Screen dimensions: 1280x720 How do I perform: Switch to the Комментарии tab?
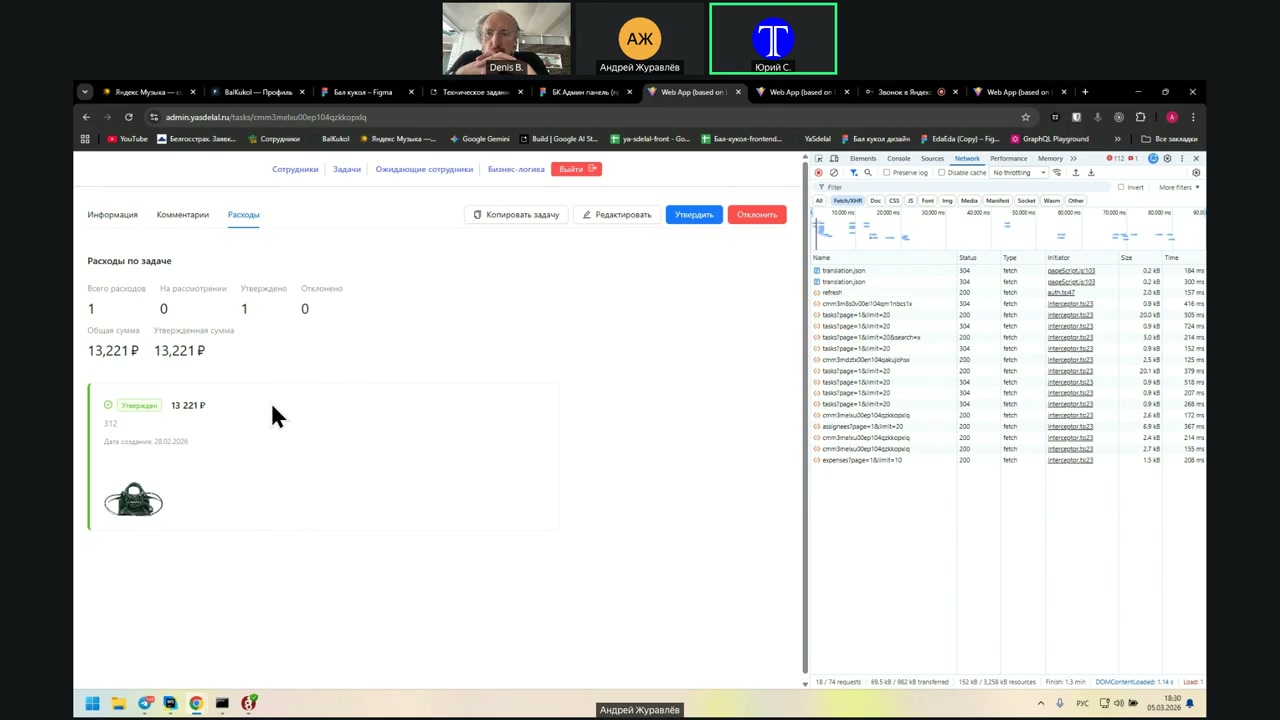click(x=182, y=215)
